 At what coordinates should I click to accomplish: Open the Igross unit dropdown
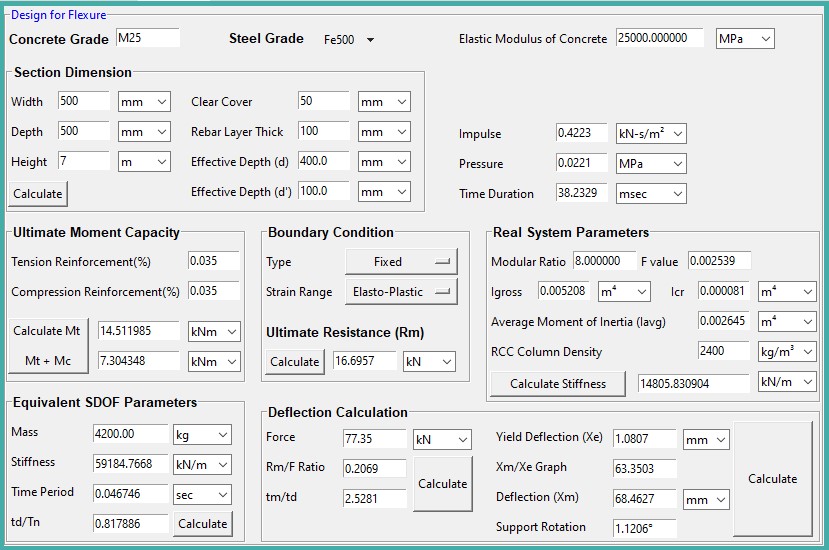point(624,292)
